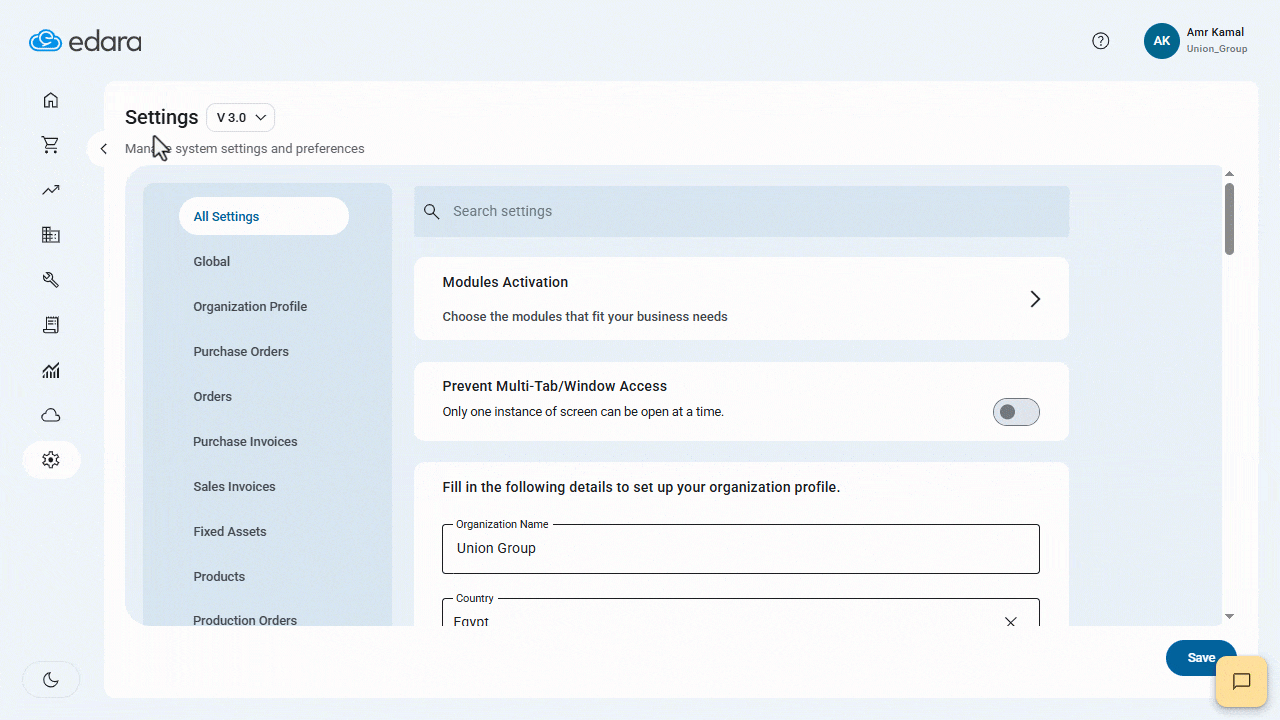Open the building icon in sidebar
Viewport: 1280px width, 720px height.
point(51,235)
